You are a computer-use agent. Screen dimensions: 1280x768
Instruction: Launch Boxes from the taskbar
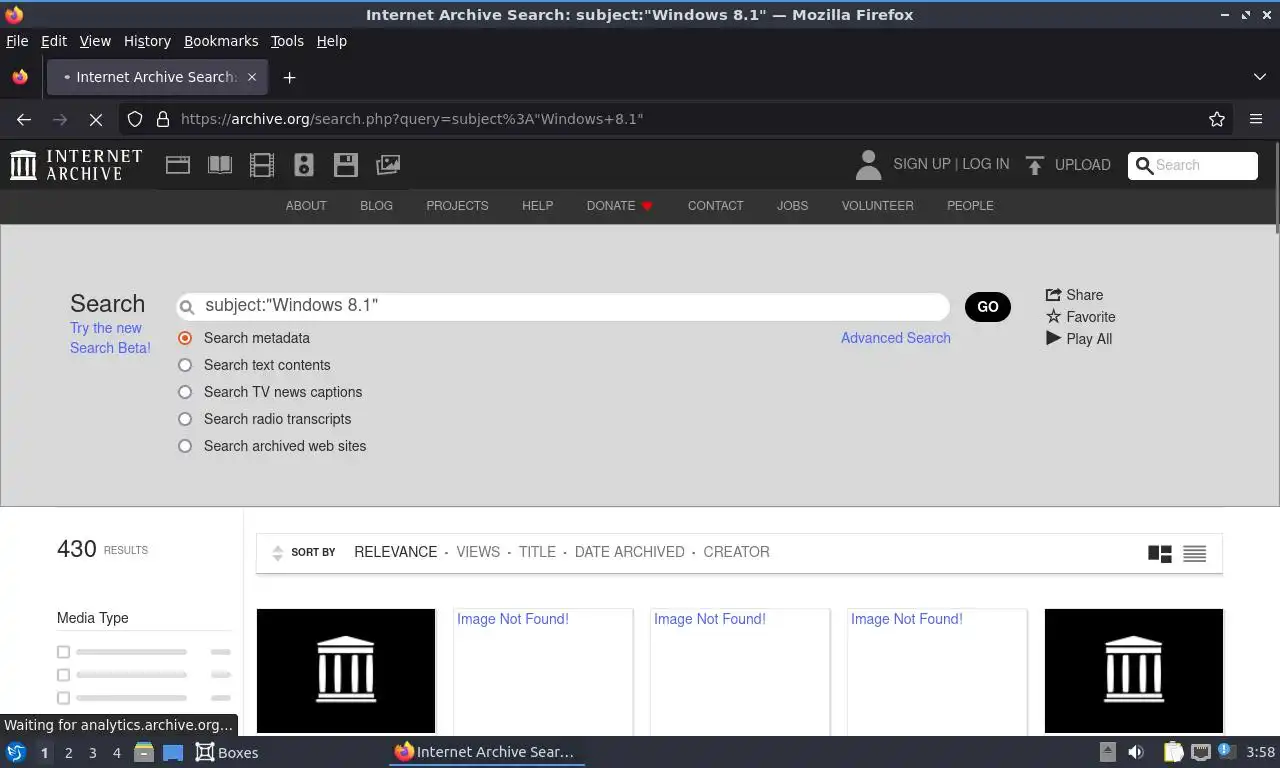(227, 752)
